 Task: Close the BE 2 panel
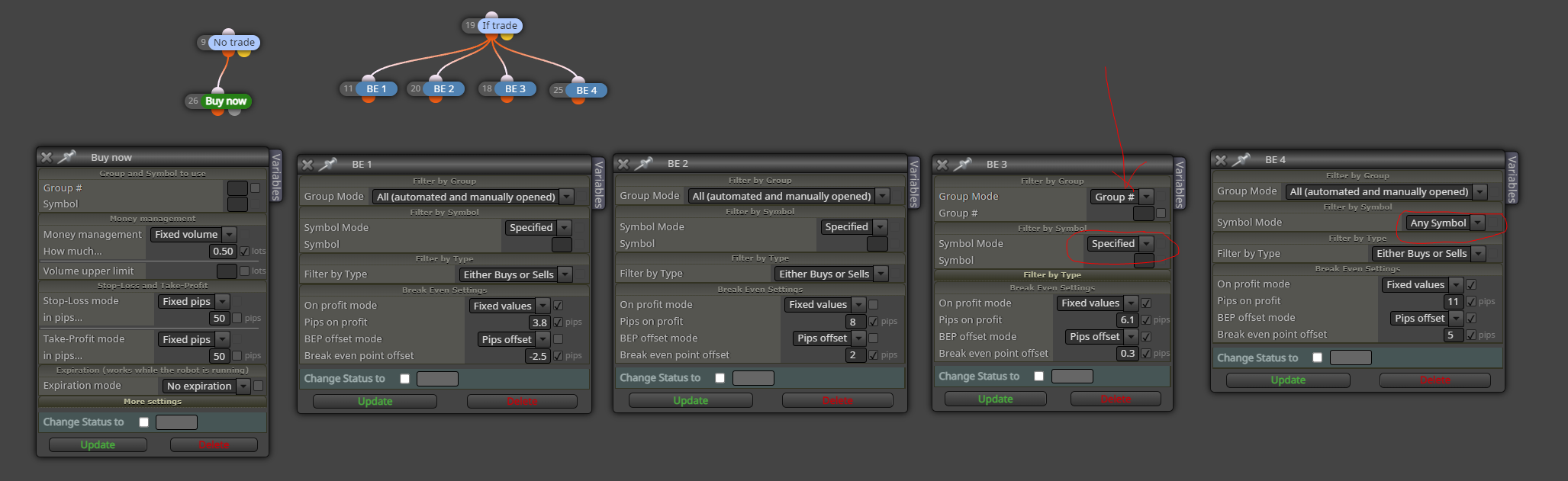click(x=623, y=164)
